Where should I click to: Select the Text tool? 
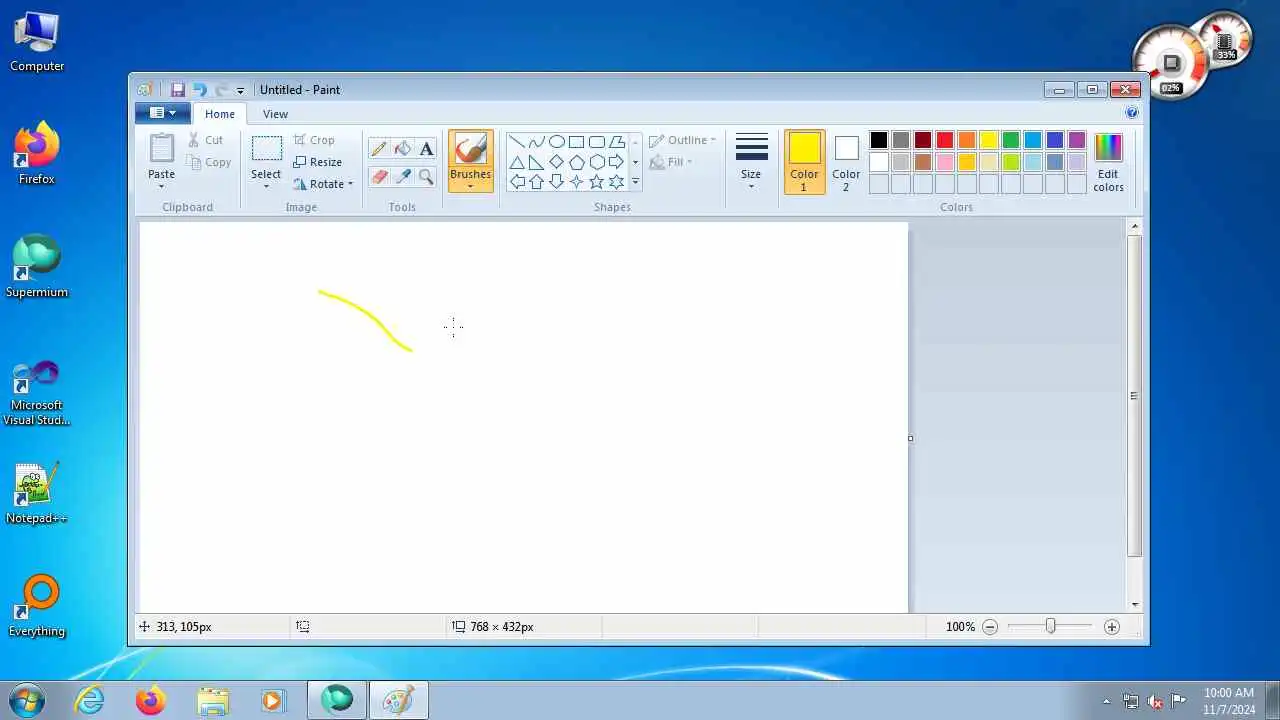point(426,149)
